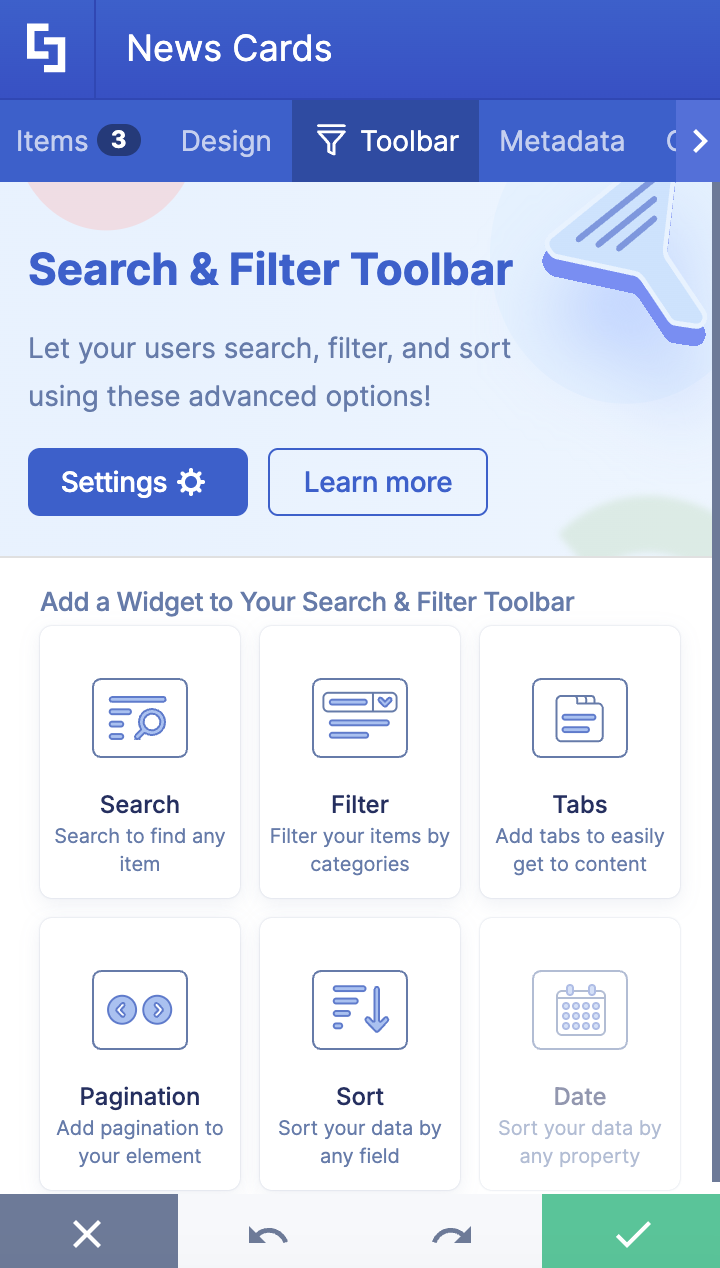This screenshot has height=1268, width=720.
Task: Add the Pagination widget via its icon
Action: [x=139, y=1010]
